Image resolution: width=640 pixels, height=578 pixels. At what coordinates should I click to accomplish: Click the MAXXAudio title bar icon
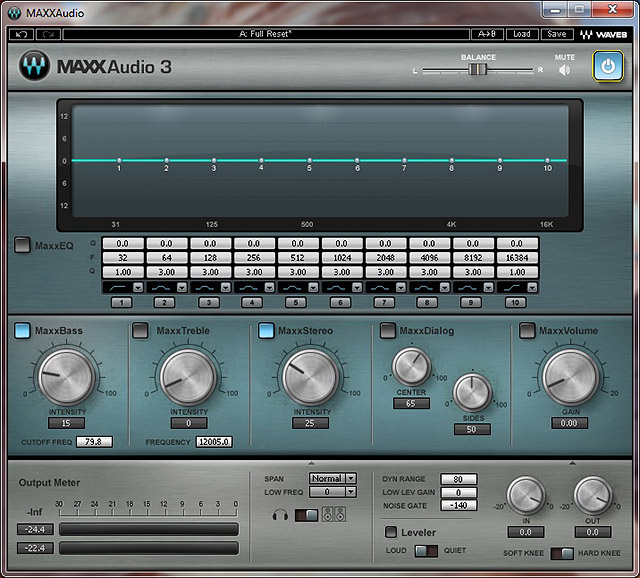pos(14,13)
